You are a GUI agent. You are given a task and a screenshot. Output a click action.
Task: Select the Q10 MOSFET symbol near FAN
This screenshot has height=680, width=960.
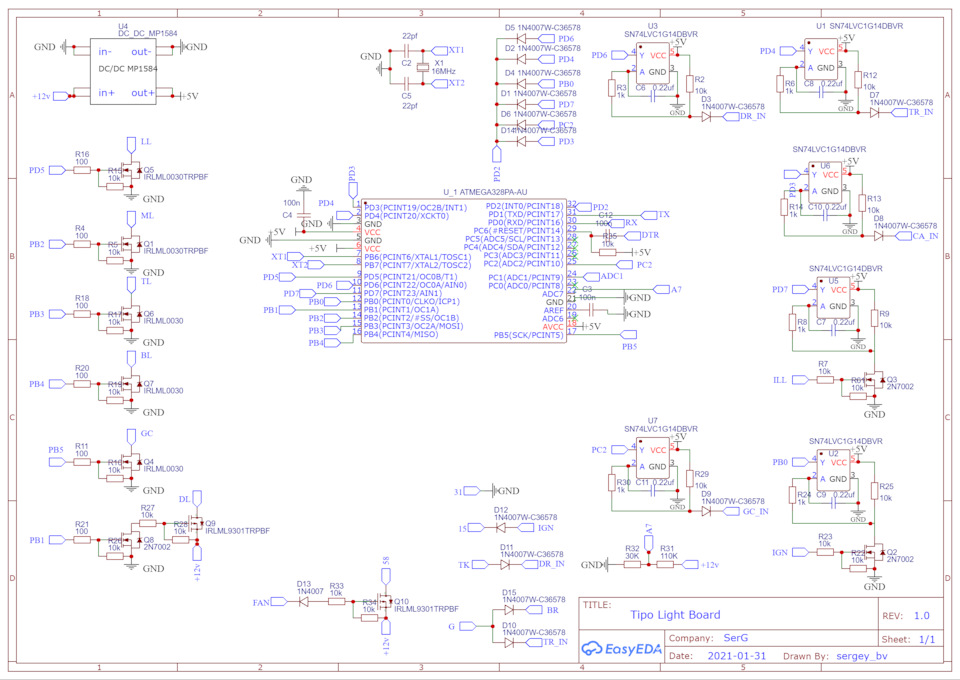click(x=385, y=602)
